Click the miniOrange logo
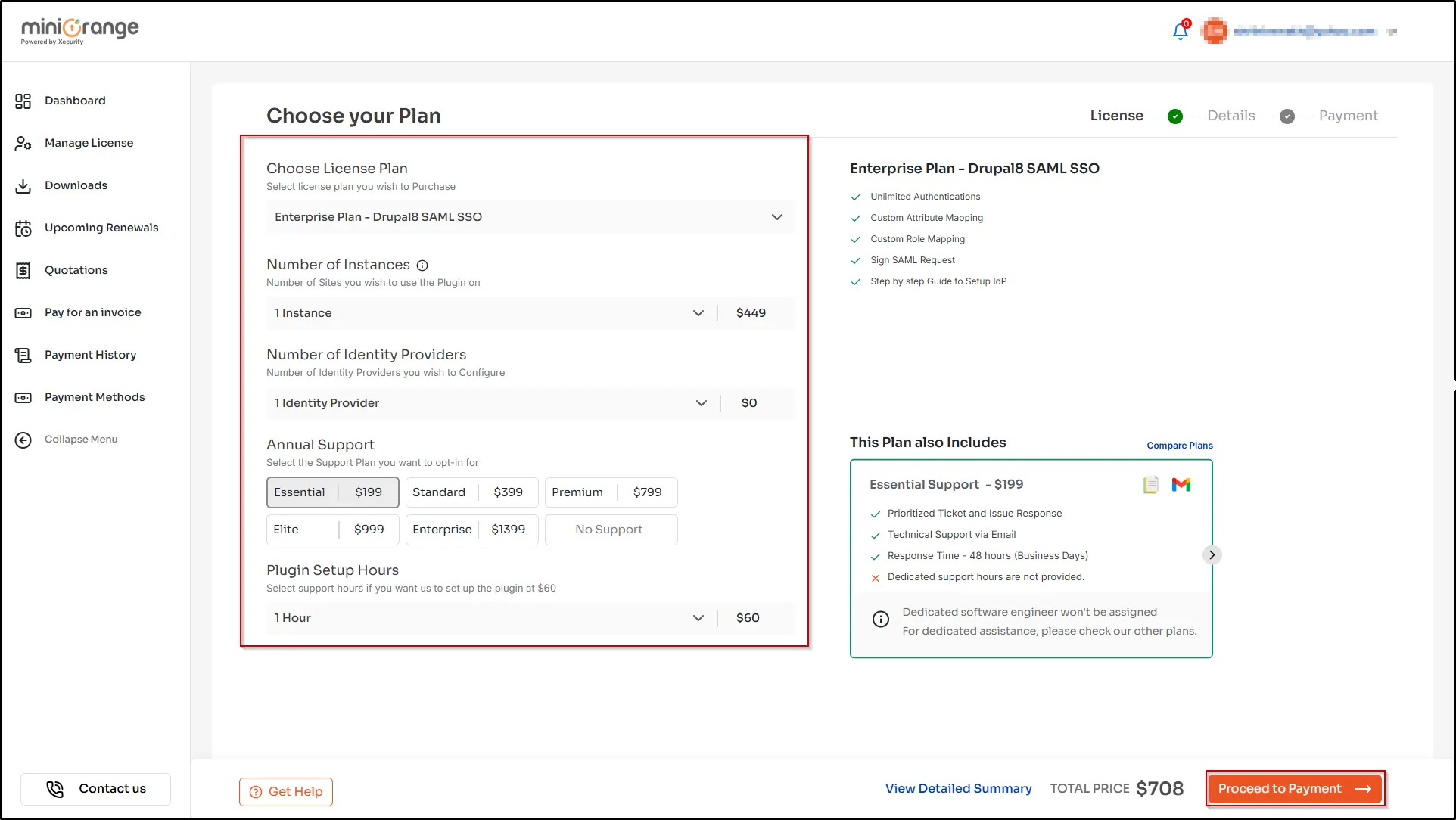1456x820 pixels. tap(79, 30)
